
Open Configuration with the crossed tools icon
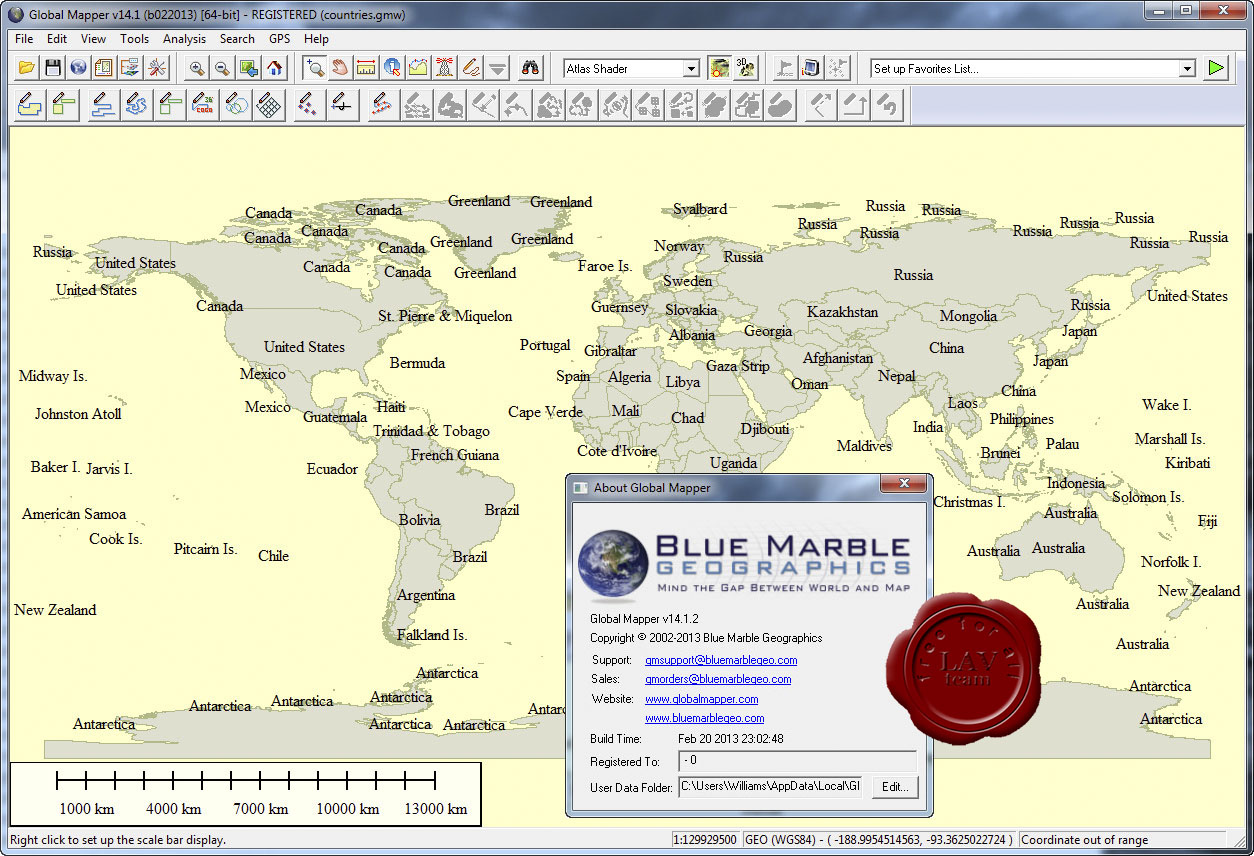[x=157, y=68]
